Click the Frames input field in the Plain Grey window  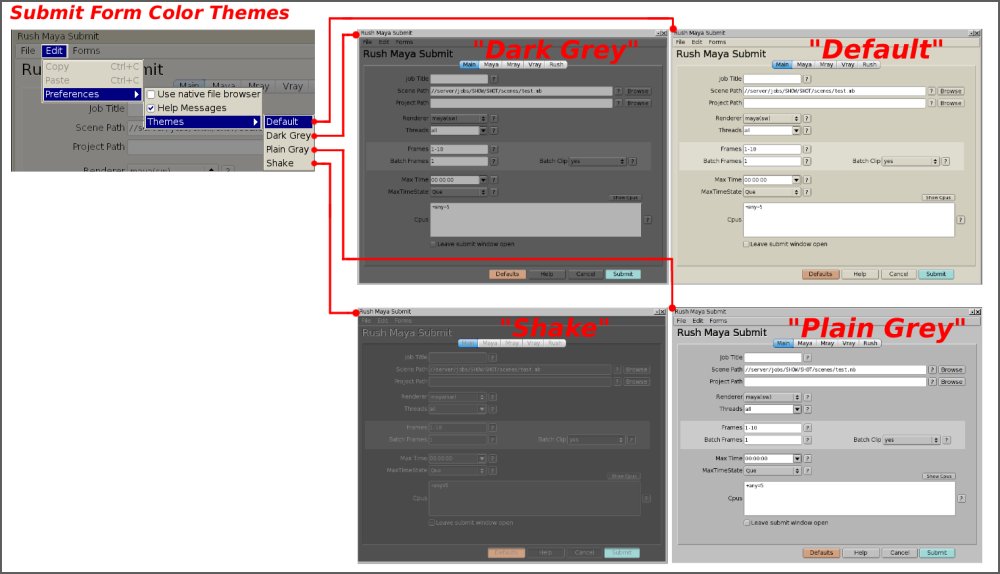pos(773,428)
